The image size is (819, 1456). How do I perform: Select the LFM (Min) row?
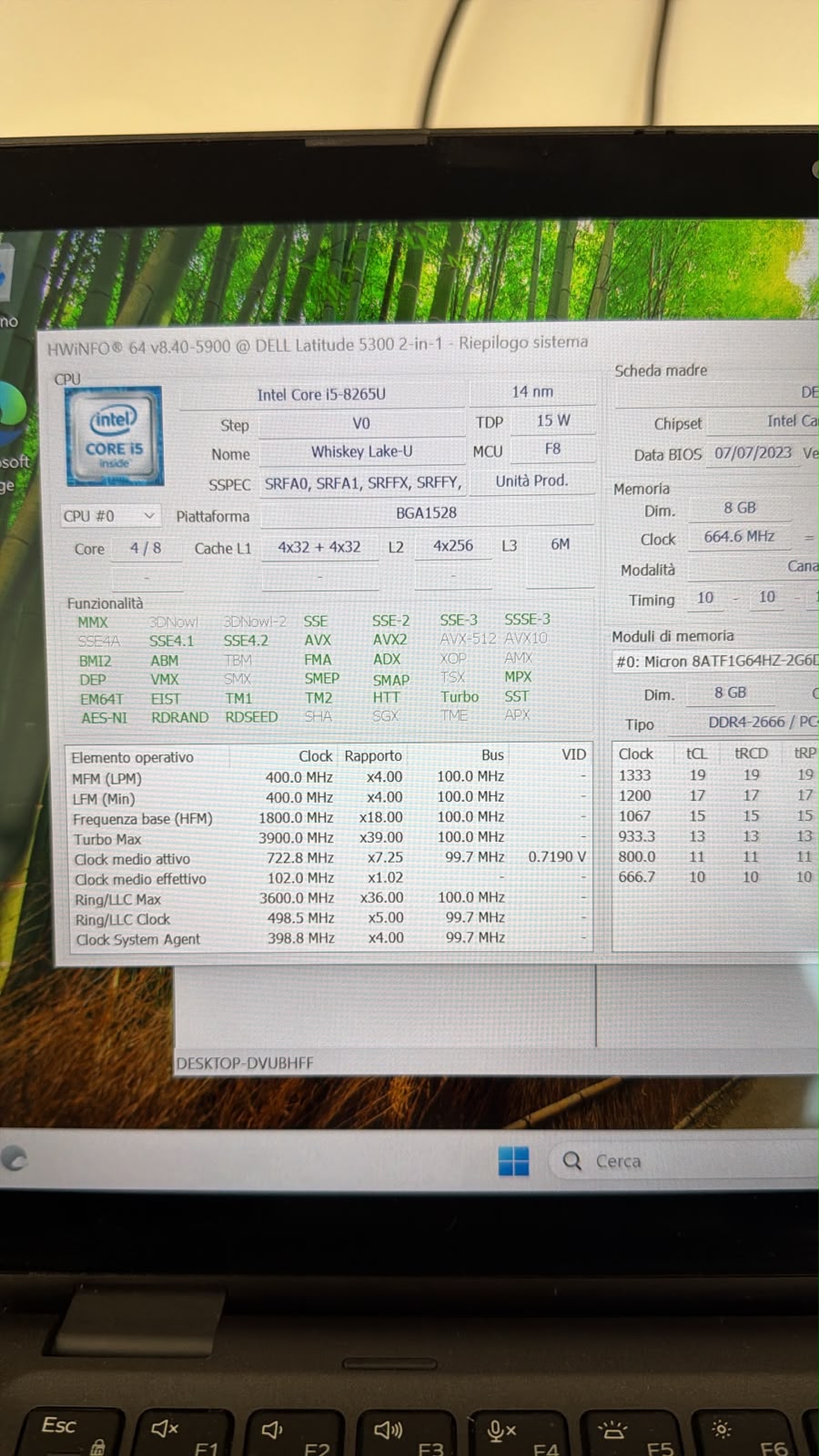click(x=329, y=797)
